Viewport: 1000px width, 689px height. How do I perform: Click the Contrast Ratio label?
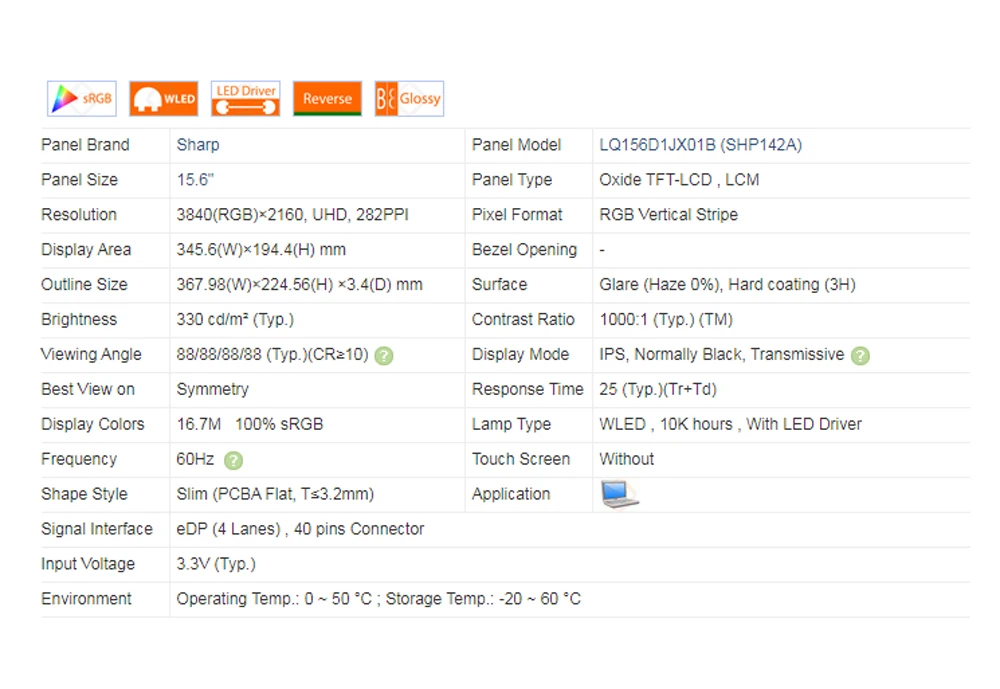pyautogui.click(x=523, y=320)
